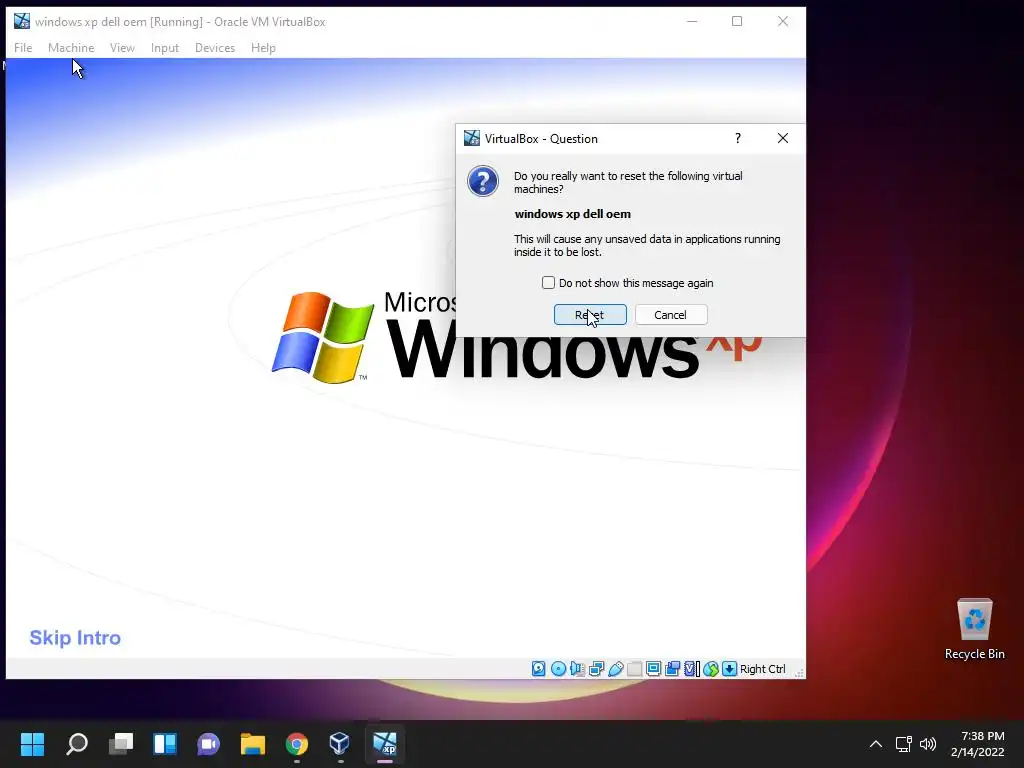Click the VirtualBox window title icon

tap(22, 22)
